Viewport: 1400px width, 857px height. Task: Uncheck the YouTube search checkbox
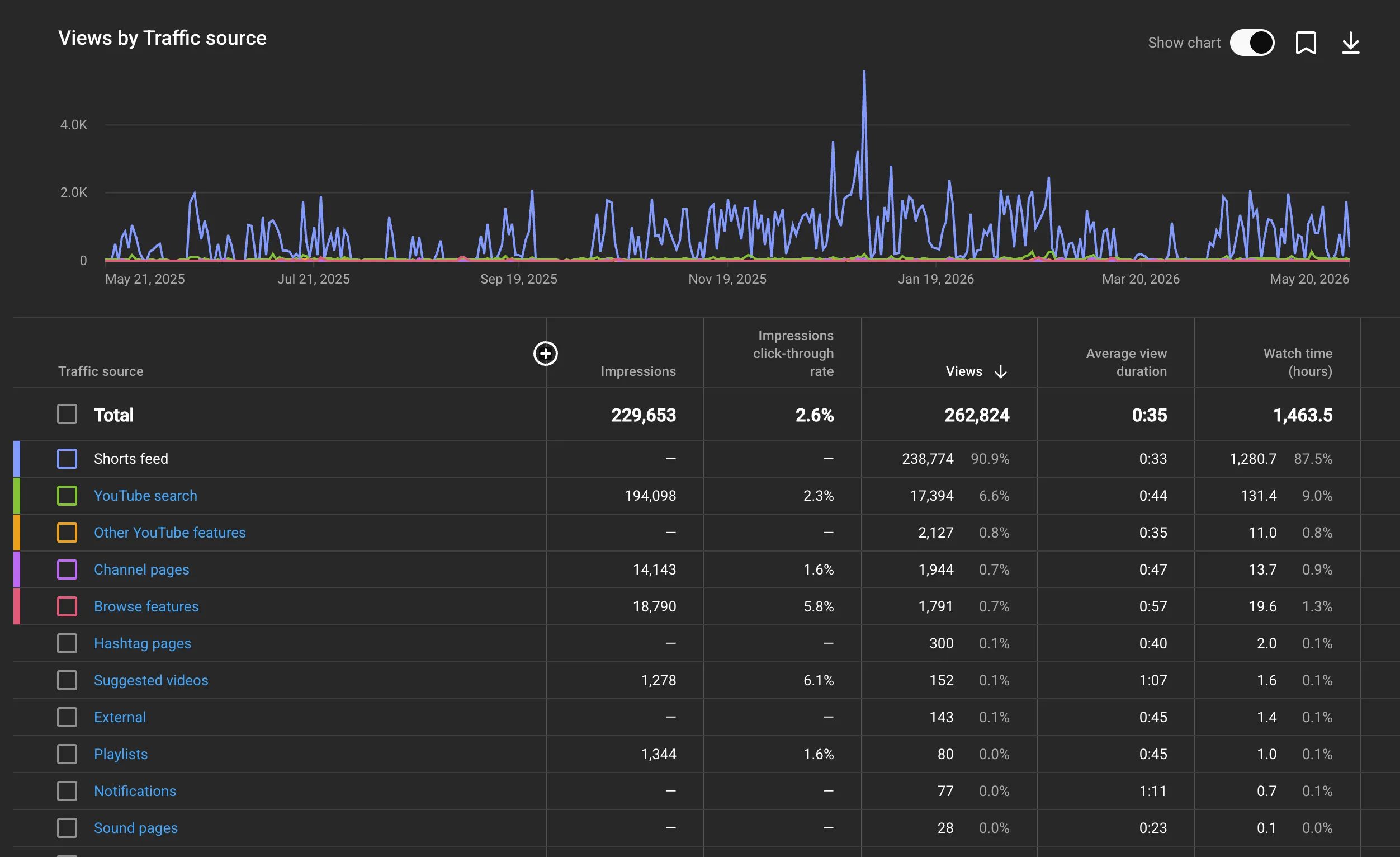(67, 496)
